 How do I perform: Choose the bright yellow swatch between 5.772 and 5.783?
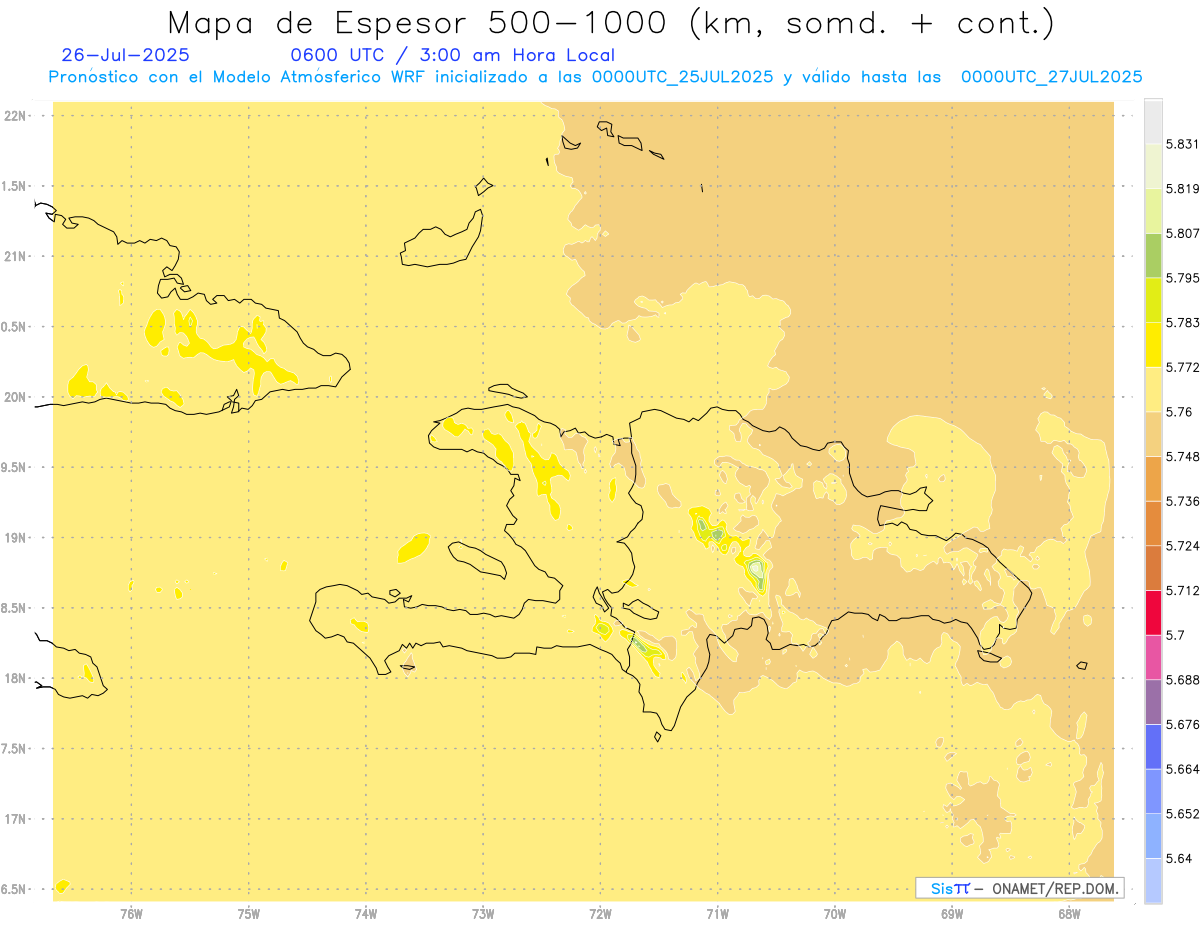(1153, 344)
